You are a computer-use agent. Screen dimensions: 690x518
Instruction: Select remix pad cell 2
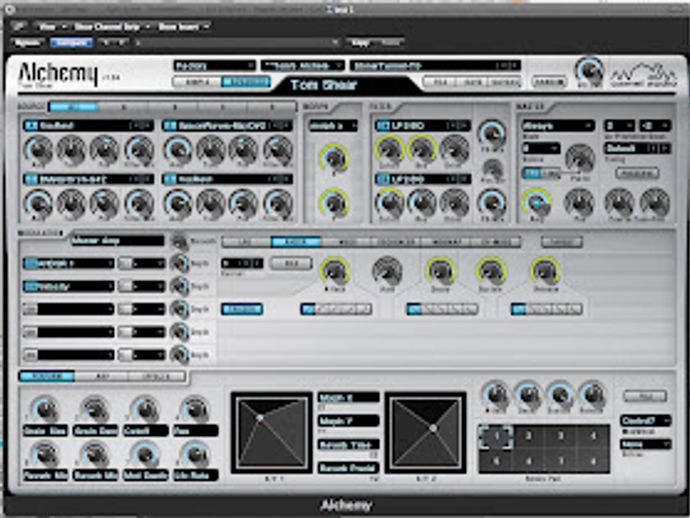click(x=528, y=437)
